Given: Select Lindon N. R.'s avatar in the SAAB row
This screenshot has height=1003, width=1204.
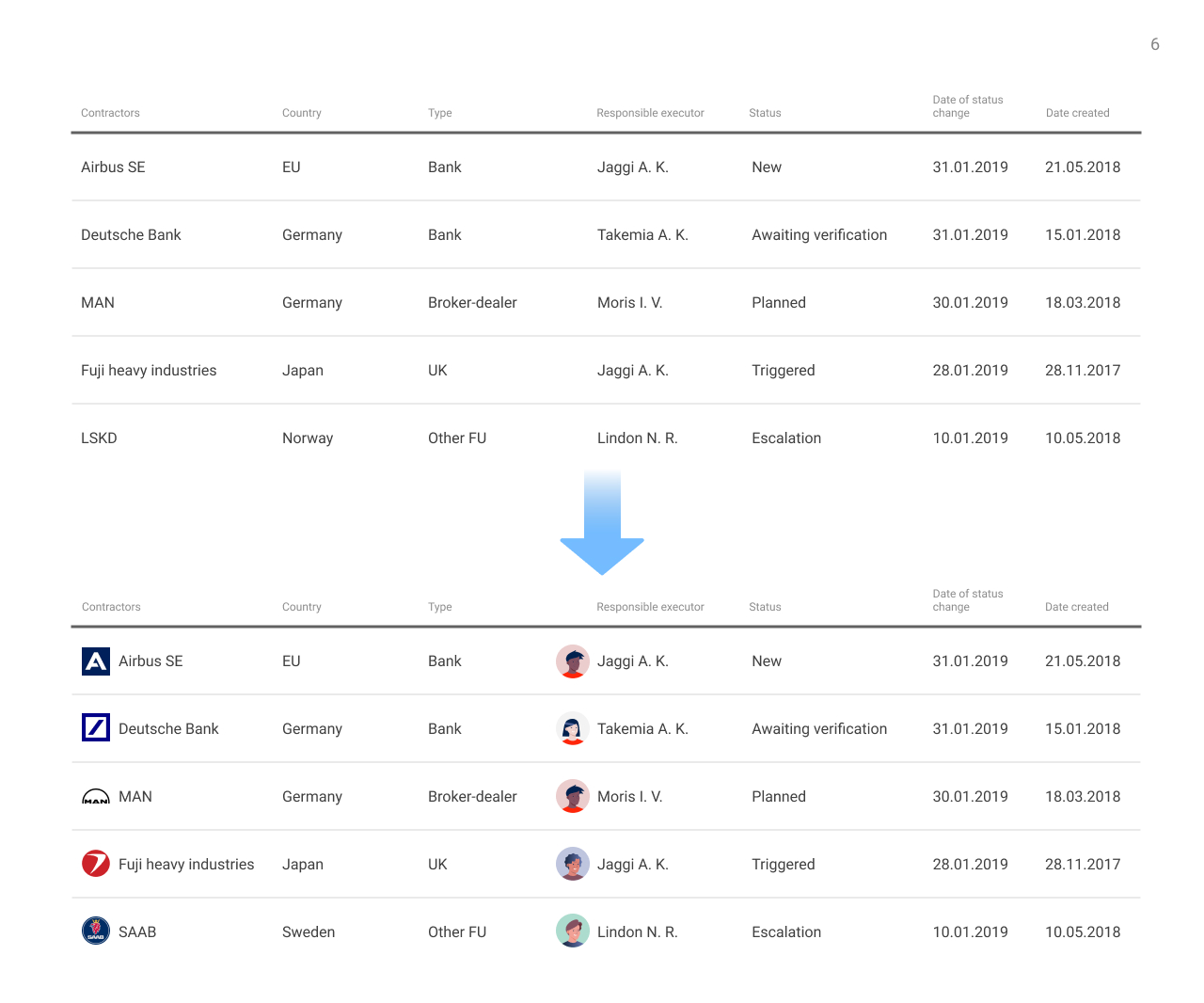Looking at the screenshot, I should tap(573, 931).
